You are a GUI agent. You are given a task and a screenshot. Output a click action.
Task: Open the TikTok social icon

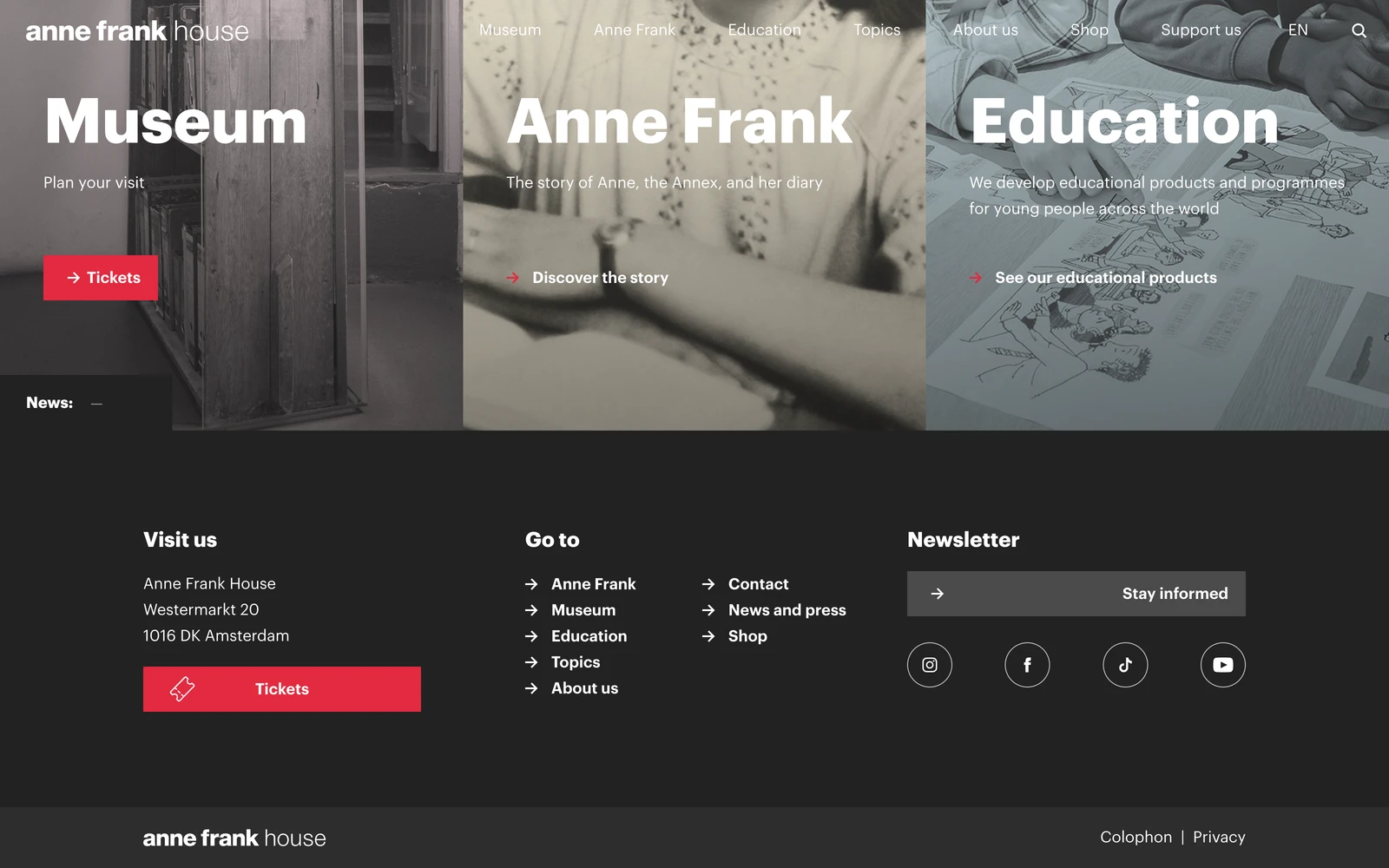[1125, 665]
